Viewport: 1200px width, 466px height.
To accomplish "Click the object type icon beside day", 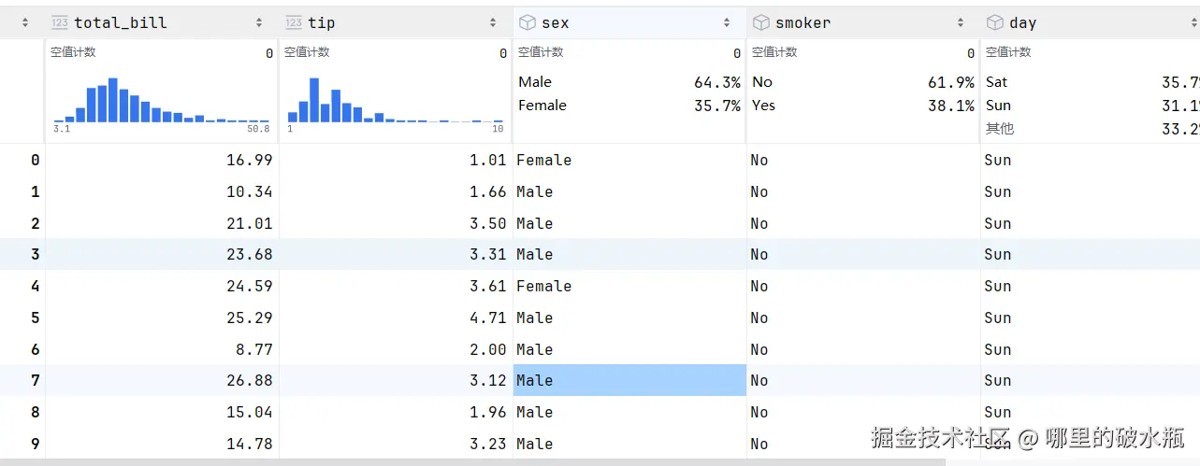I will [995, 23].
